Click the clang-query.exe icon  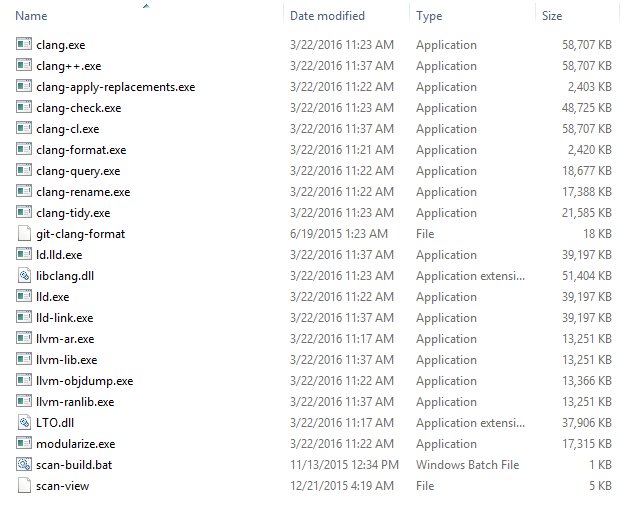24,170
